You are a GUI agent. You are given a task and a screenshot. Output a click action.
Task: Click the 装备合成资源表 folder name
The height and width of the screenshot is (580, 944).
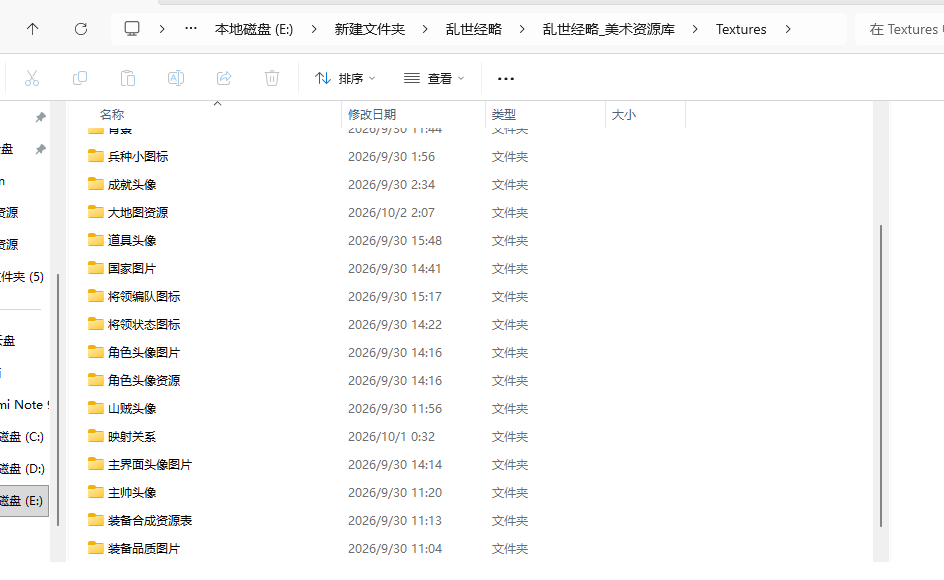tap(150, 520)
